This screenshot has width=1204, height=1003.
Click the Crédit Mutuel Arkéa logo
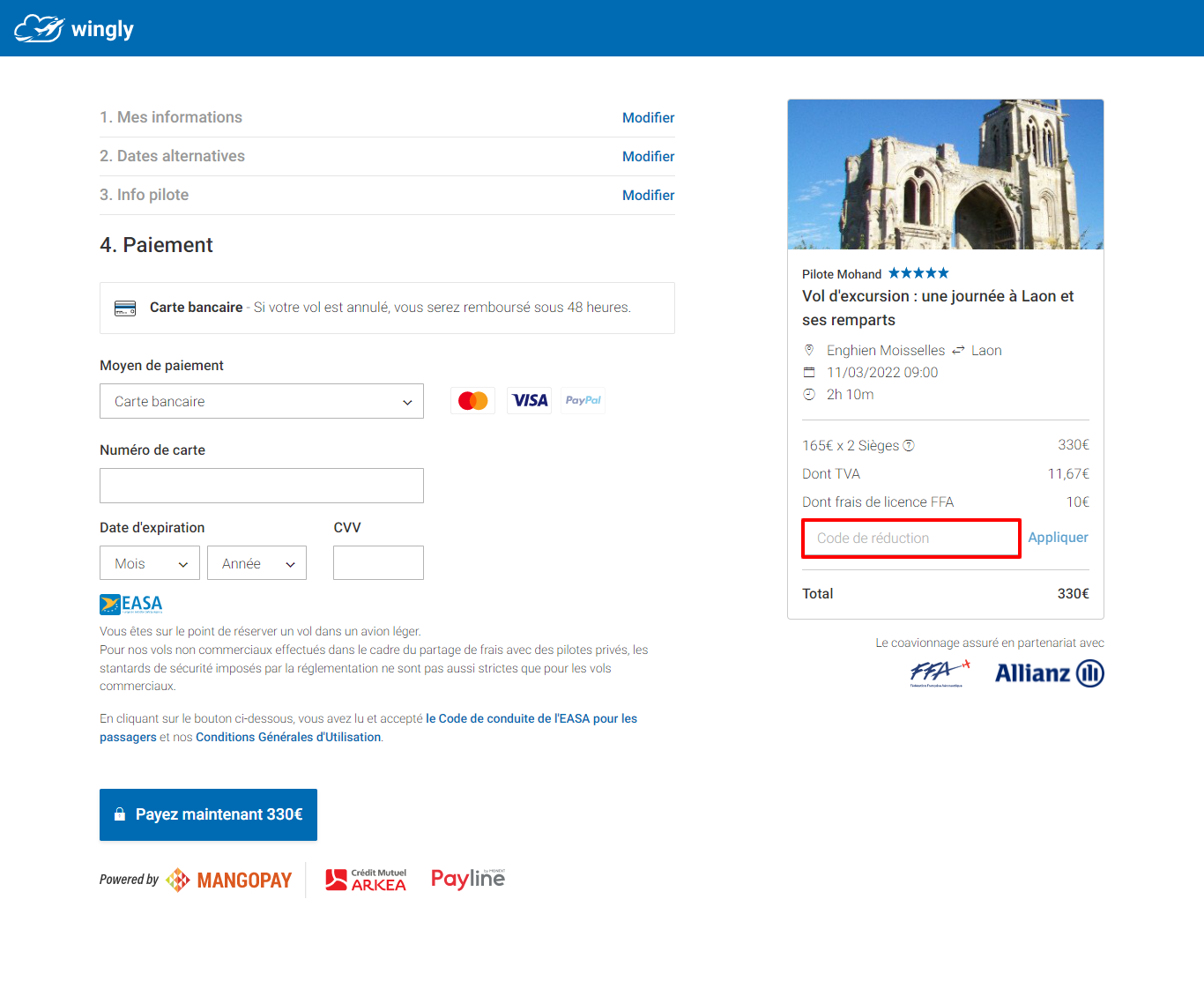point(366,880)
